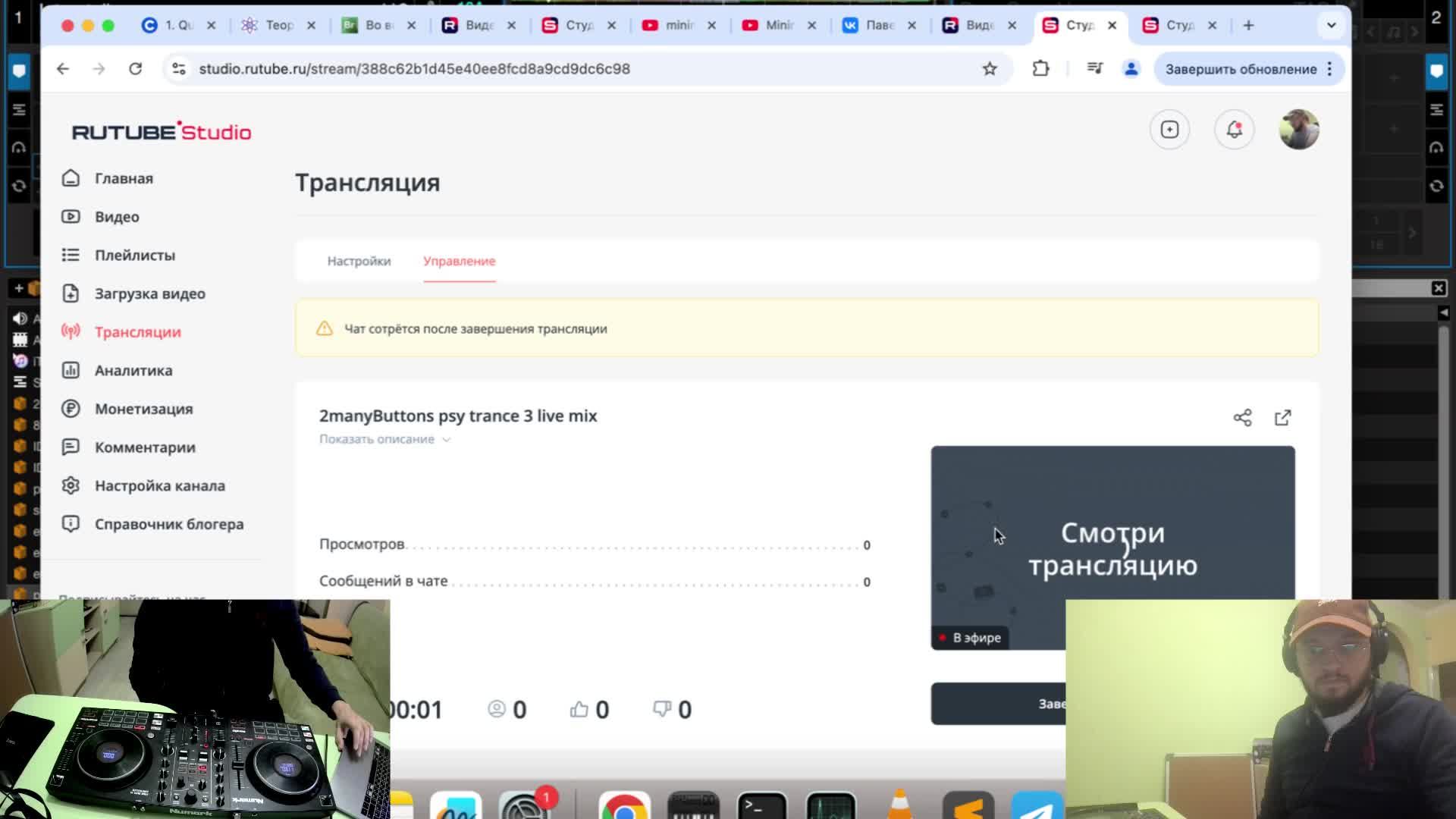Open browser extensions puzzle icon
The height and width of the screenshot is (819, 1456).
coord(1040,69)
